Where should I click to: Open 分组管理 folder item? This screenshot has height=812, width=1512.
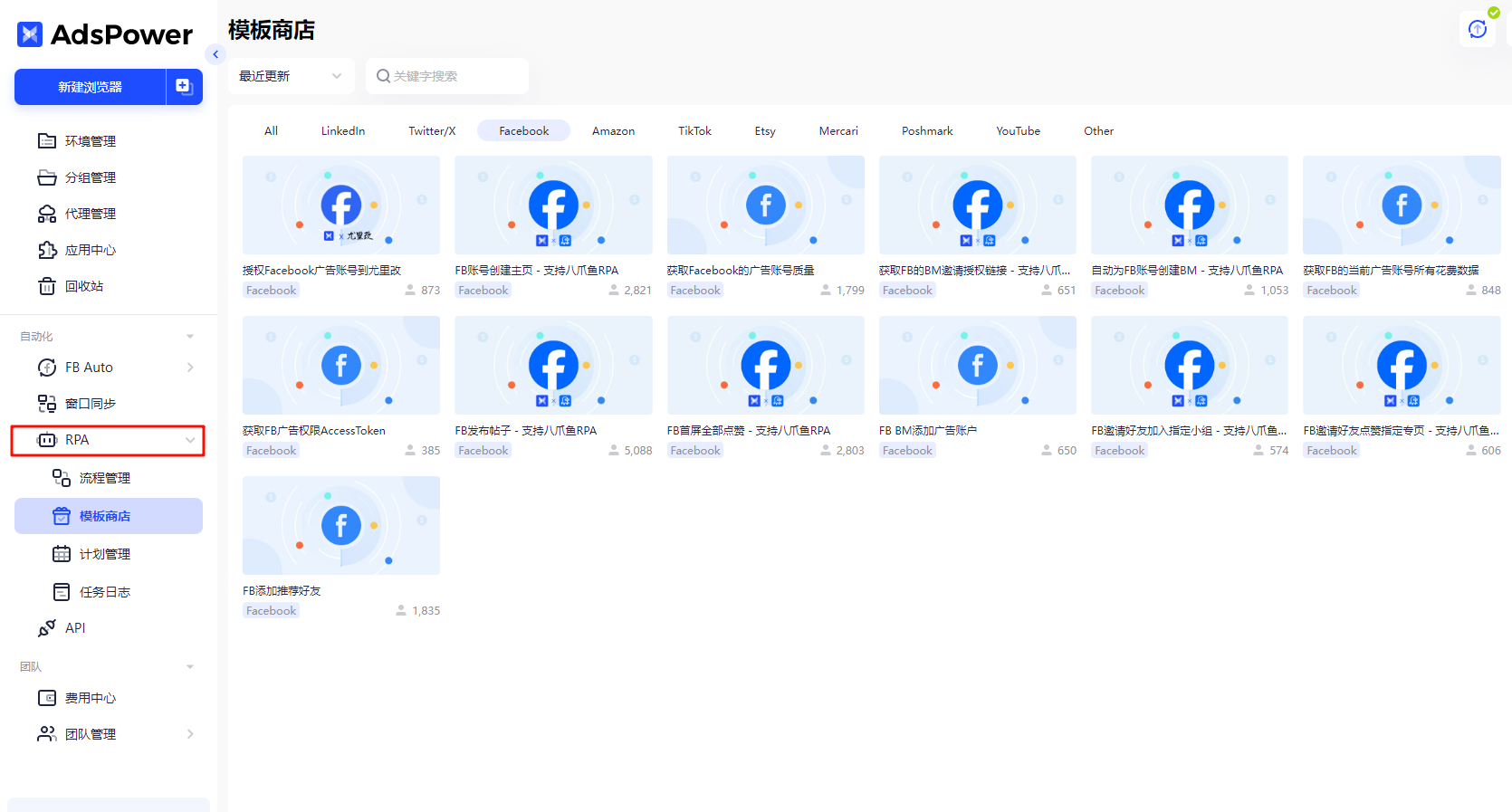coord(109,177)
